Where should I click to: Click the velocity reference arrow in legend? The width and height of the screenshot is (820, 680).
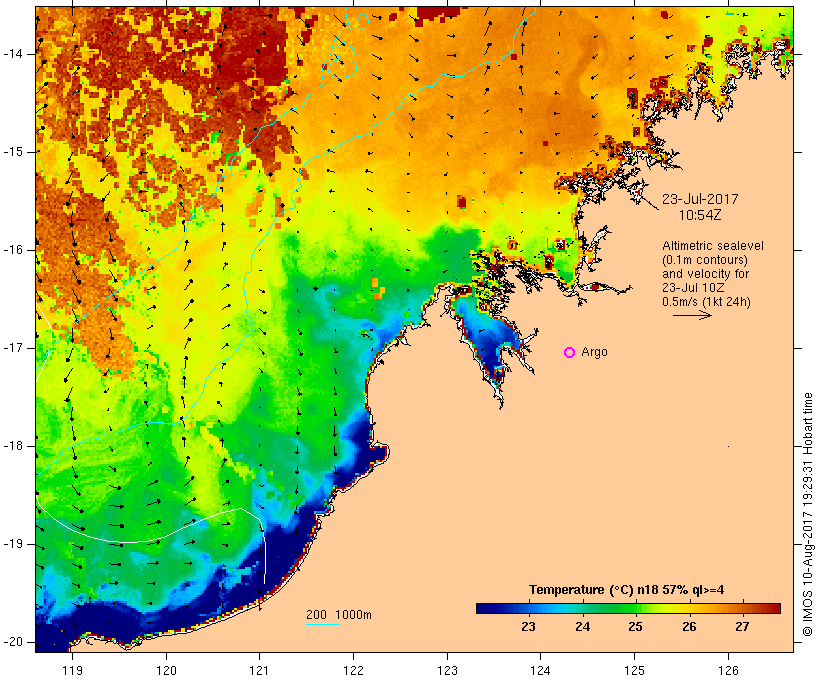click(692, 315)
